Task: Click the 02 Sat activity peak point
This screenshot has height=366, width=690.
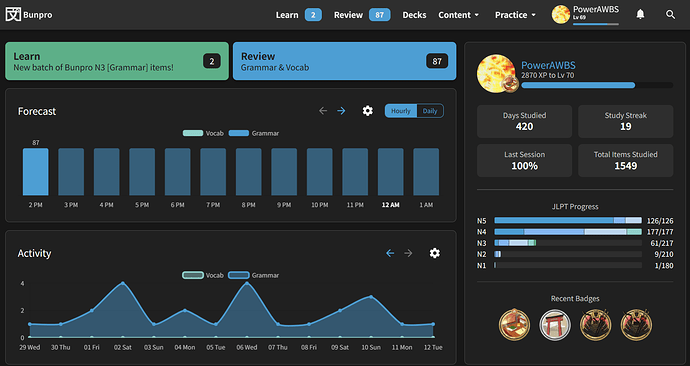Action: tap(123, 283)
